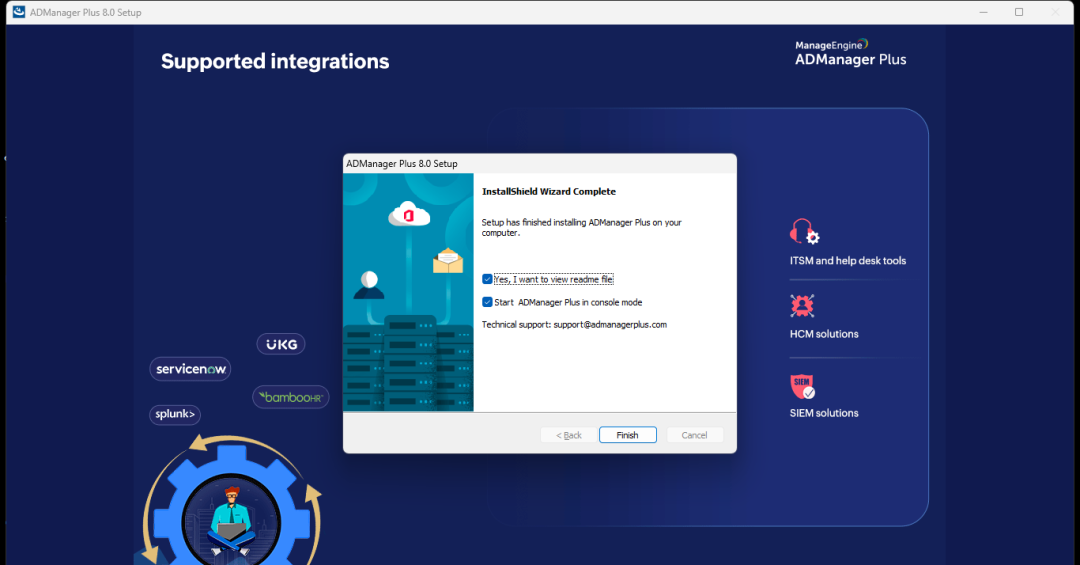This screenshot has width=1080, height=565.
Task: Maximize the ADManager Plus Setup window
Action: 1019,12
